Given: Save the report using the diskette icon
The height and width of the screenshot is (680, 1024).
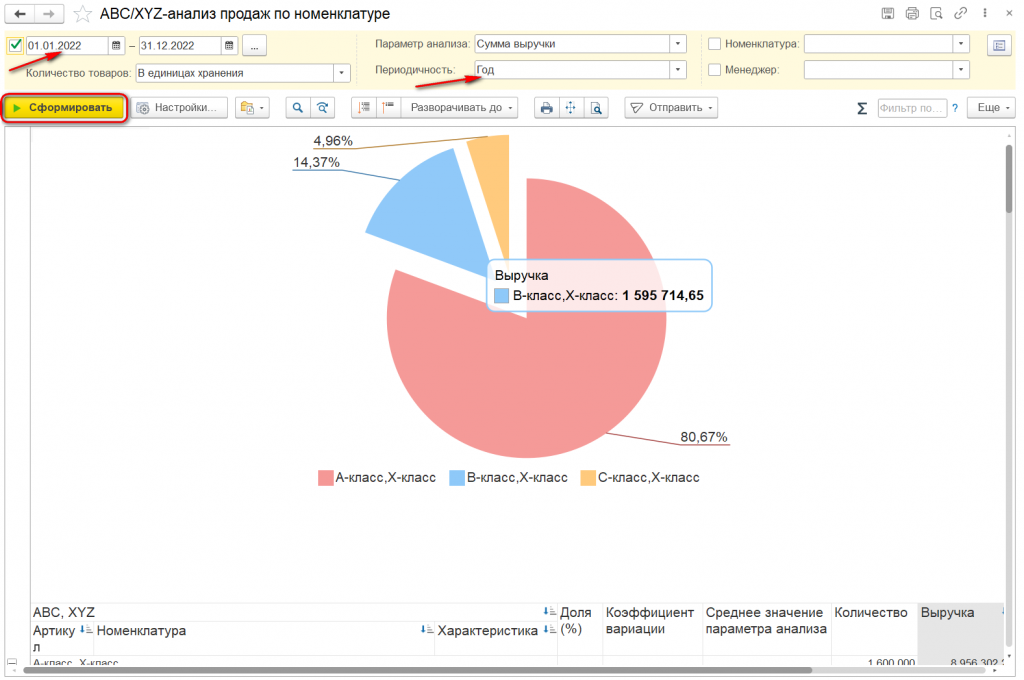Looking at the screenshot, I should [x=888, y=13].
